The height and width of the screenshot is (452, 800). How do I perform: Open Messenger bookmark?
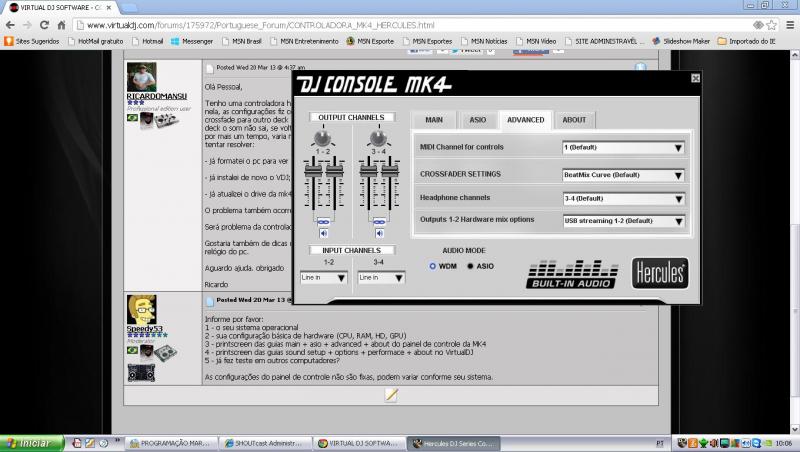[192, 41]
